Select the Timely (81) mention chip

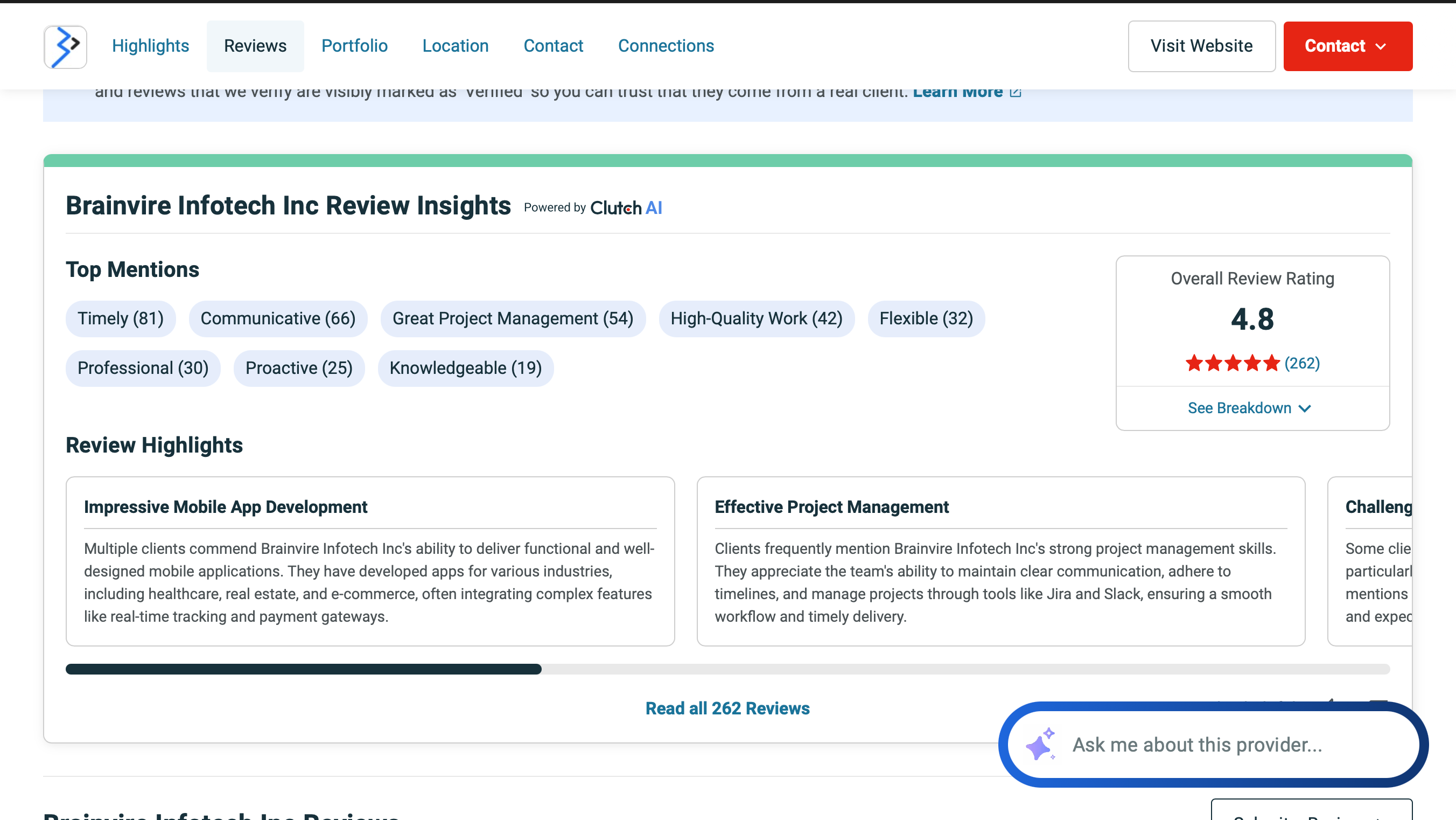click(x=121, y=319)
